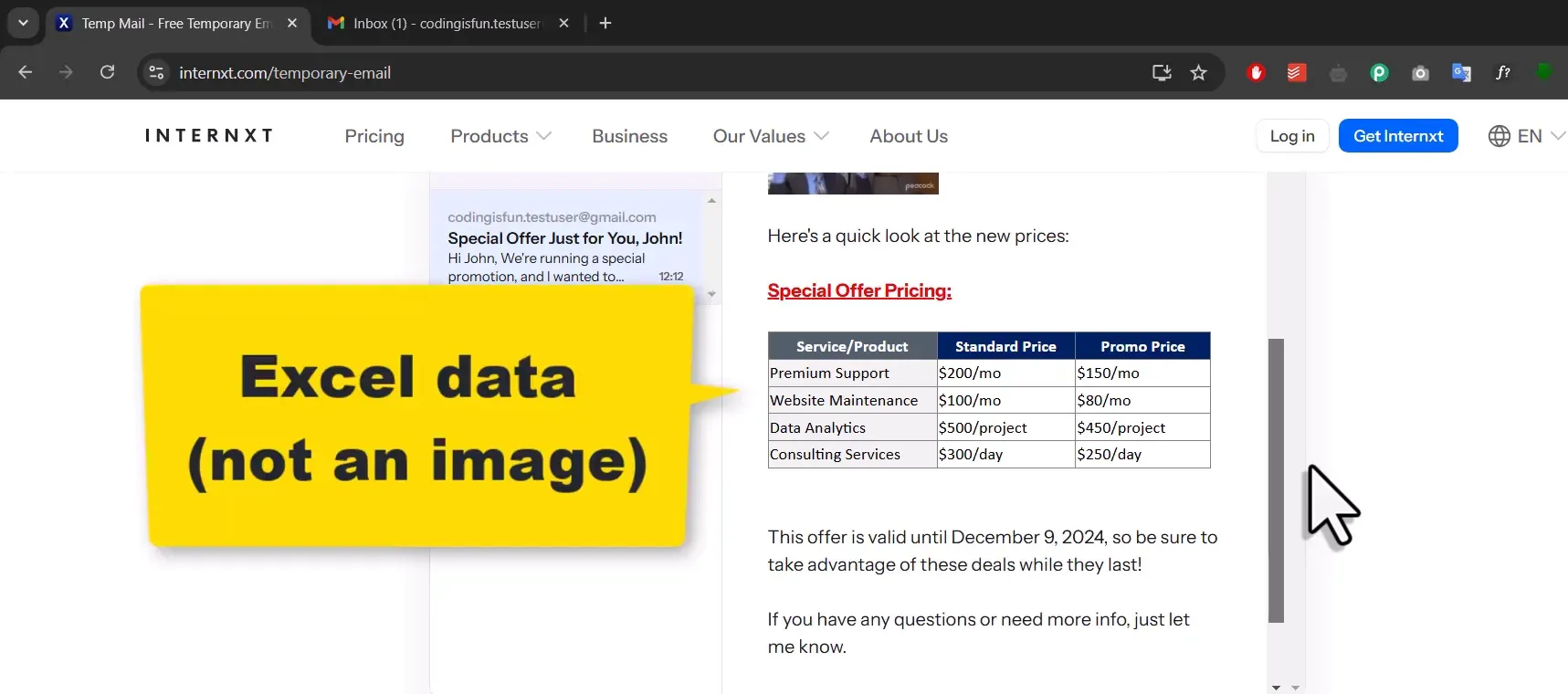
Task: Open the Google Translate extension icon
Action: pos(1461,73)
